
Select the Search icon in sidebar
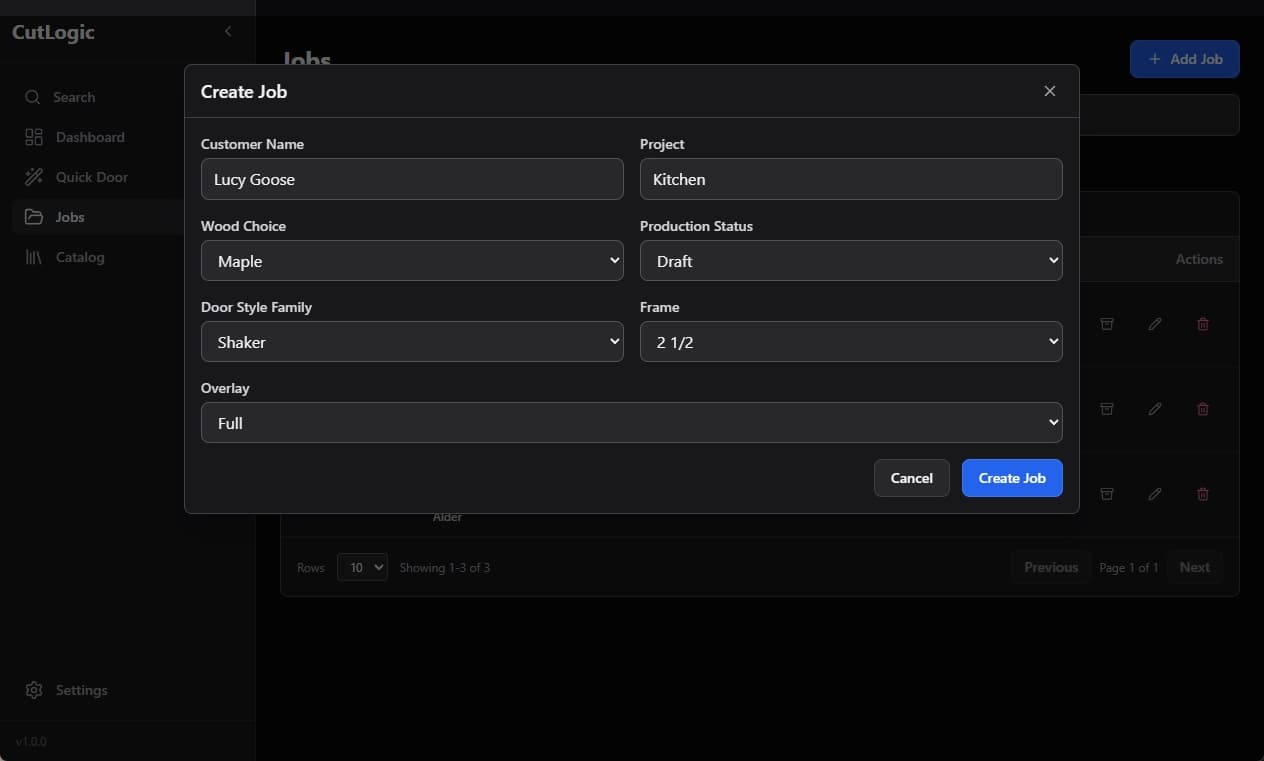click(x=33, y=97)
